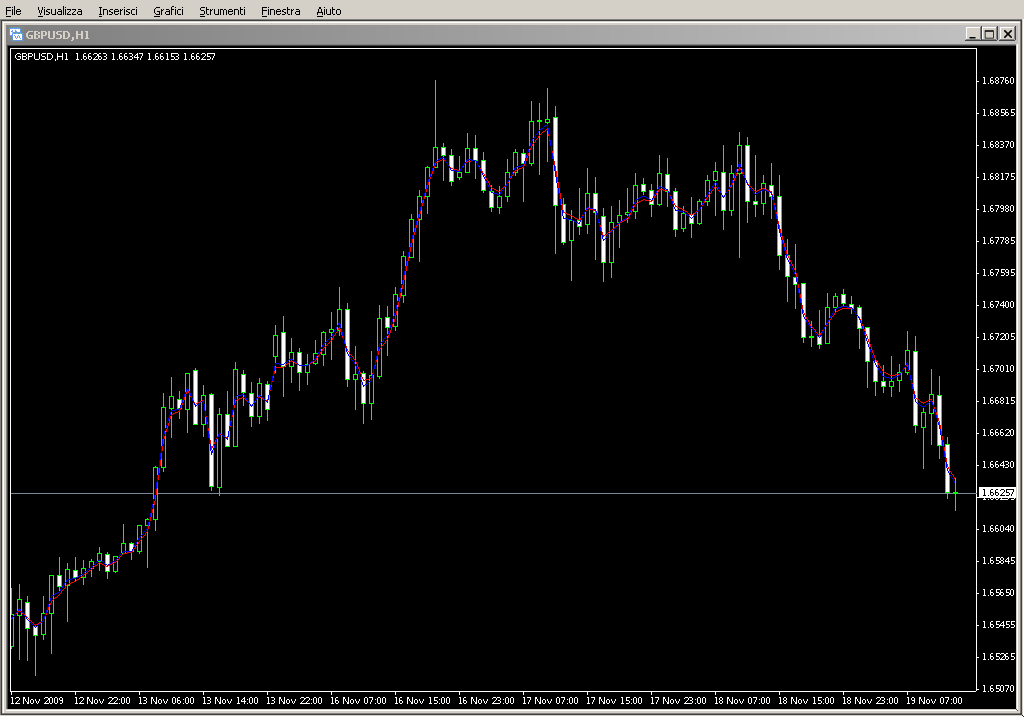Click the 1.66430 price axis label
The width and height of the screenshot is (1024, 717).
(999, 465)
